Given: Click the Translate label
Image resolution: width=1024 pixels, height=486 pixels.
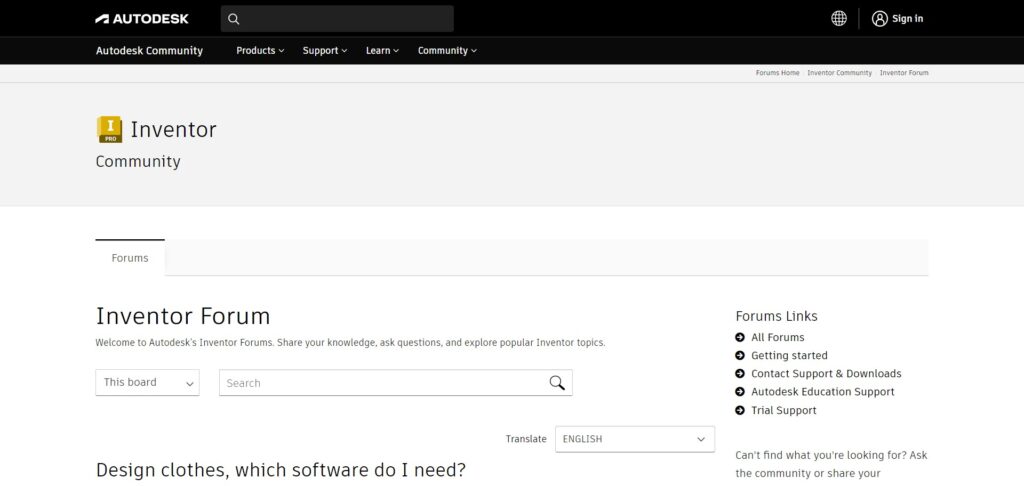Looking at the screenshot, I should tap(526, 439).
